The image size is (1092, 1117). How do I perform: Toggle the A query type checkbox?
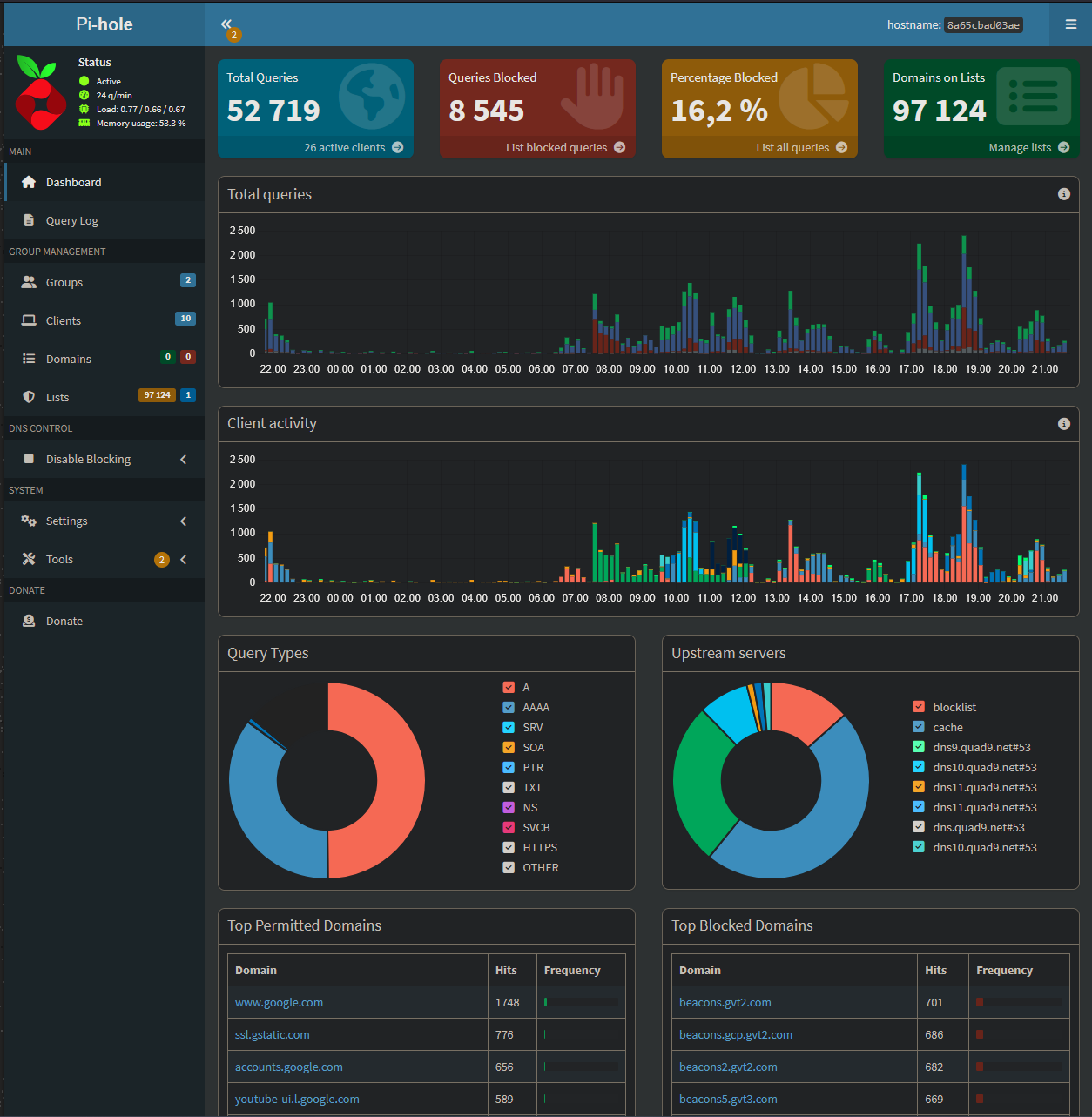click(x=509, y=687)
